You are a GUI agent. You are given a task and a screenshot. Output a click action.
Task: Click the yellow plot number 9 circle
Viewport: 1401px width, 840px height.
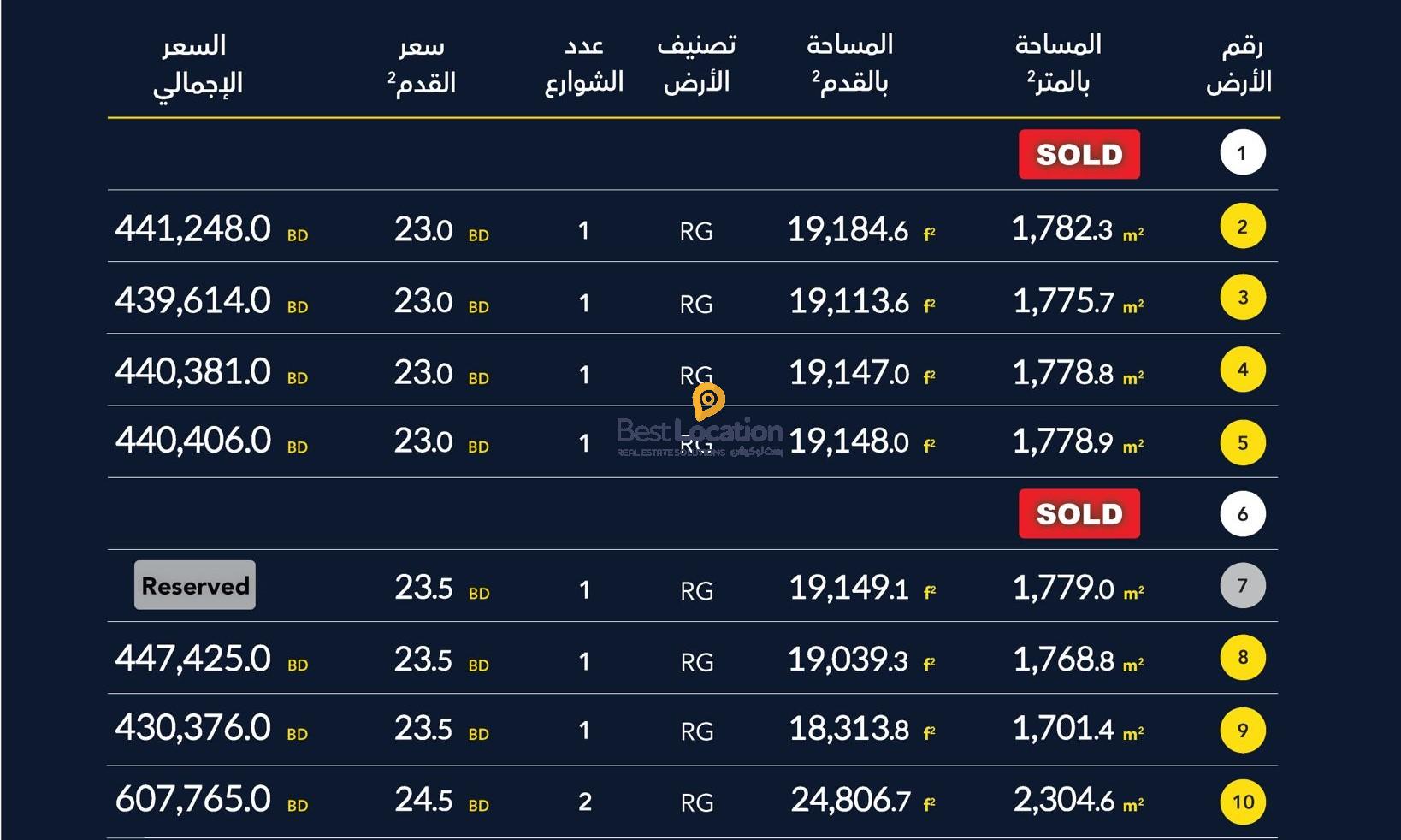pyautogui.click(x=1242, y=730)
